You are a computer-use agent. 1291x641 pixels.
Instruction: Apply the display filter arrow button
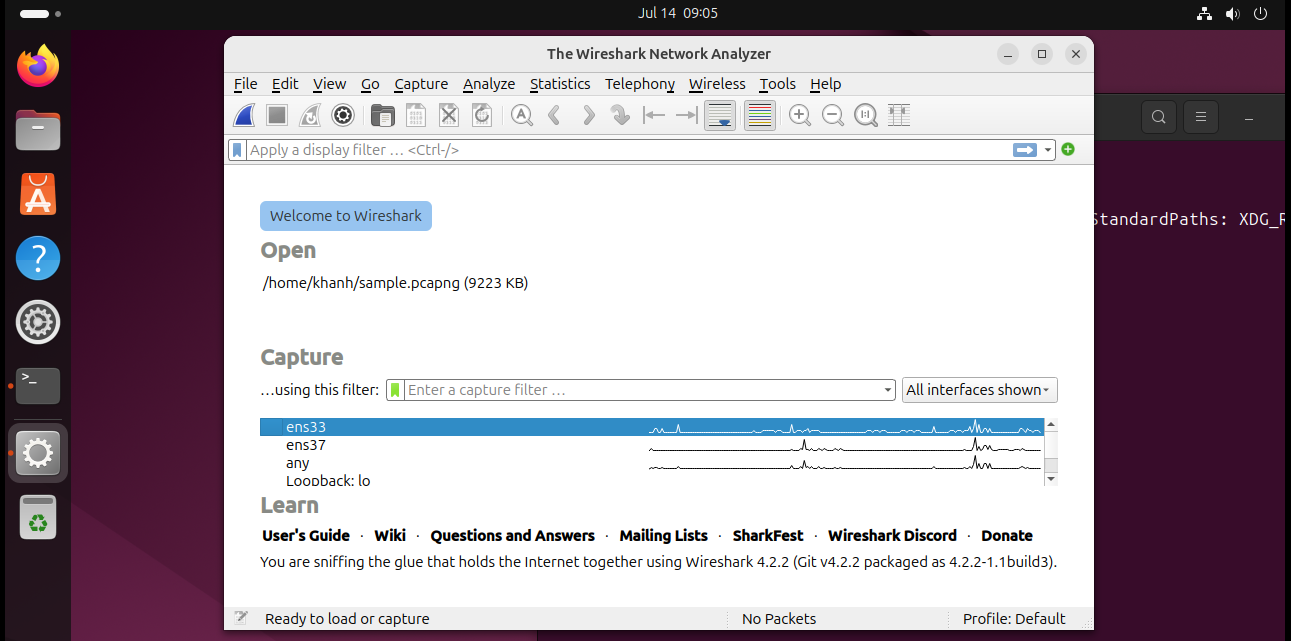click(1025, 150)
